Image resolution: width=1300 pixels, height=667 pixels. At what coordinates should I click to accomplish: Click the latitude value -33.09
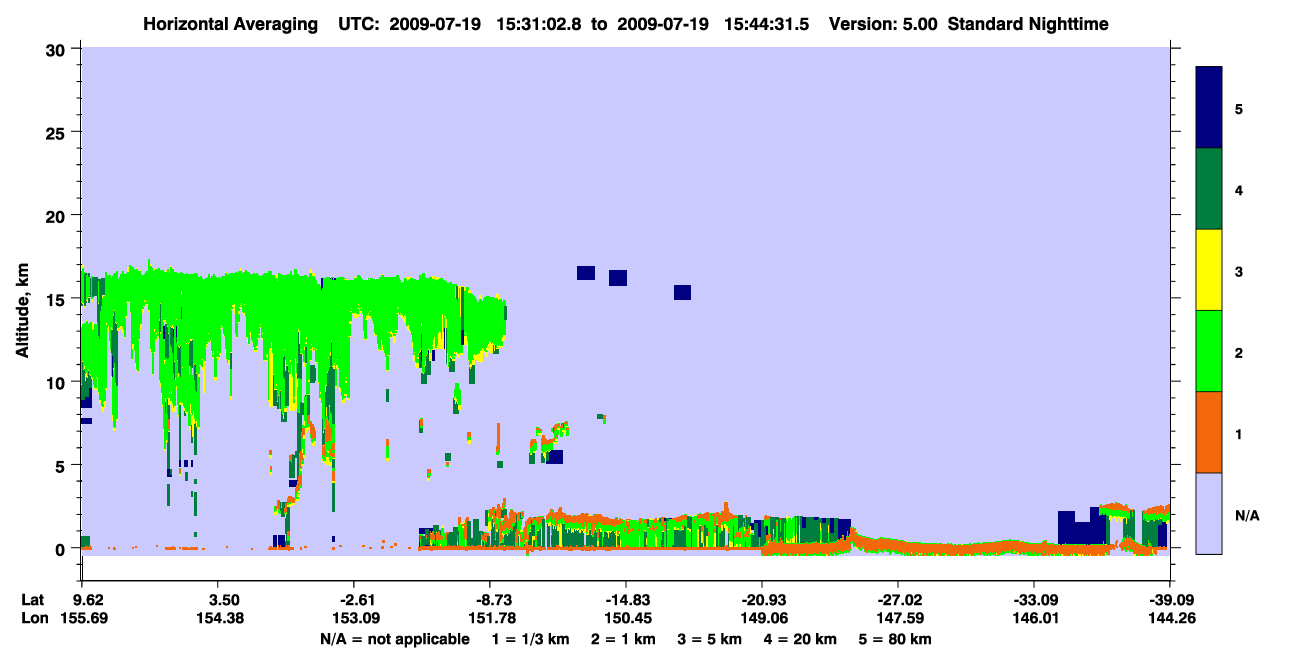coord(1034,600)
